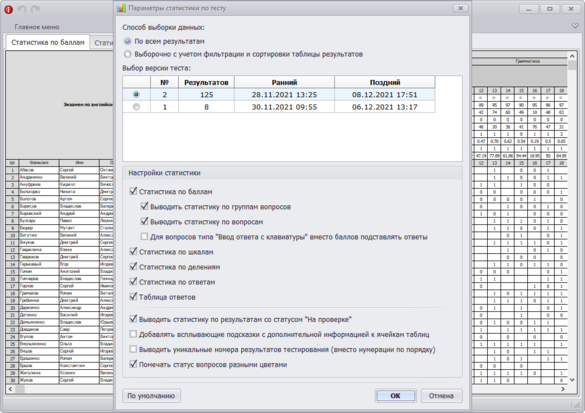585x413 pixels.
Task: Enable 'Добавлять всплывающие подсказки' checkbox
Action: pyautogui.click(x=133, y=334)
